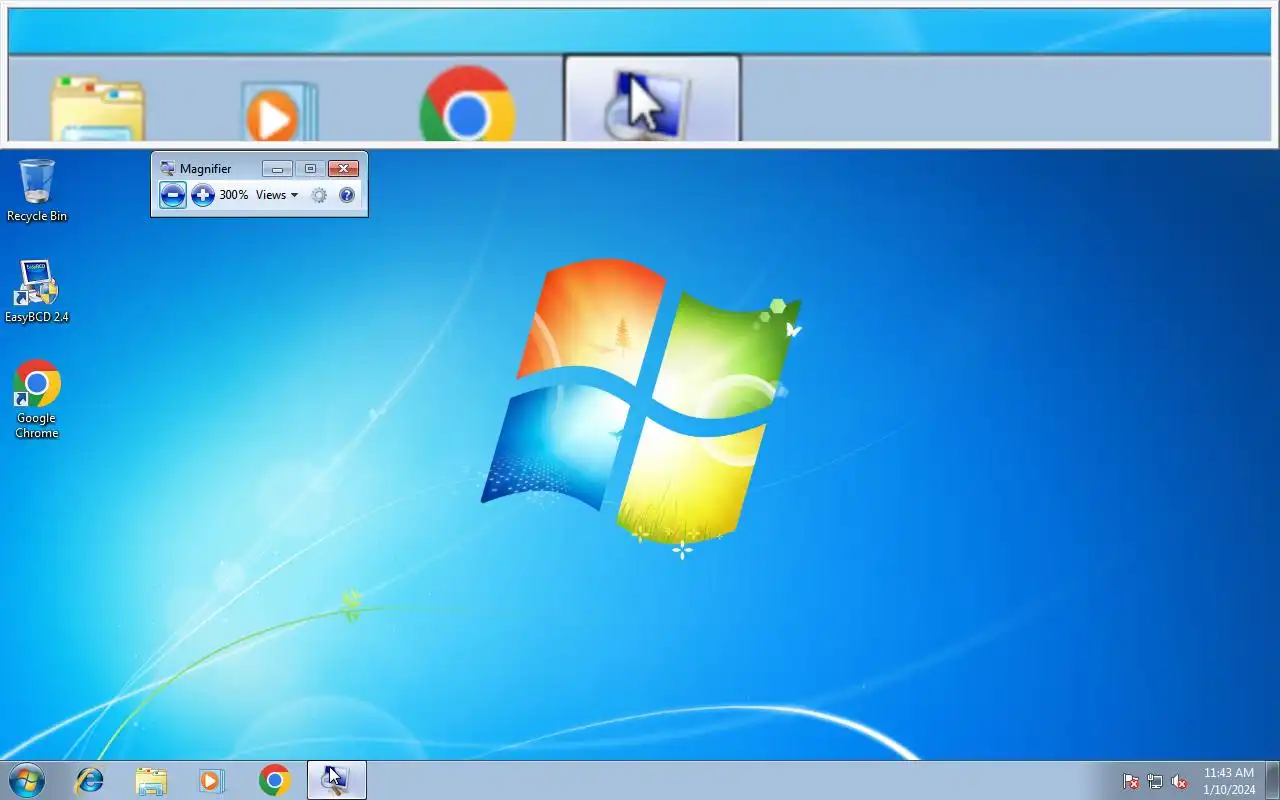The image size is (1280, 800).
Task: Open the Magnifier Views dropdown
Action: point(277,195)
